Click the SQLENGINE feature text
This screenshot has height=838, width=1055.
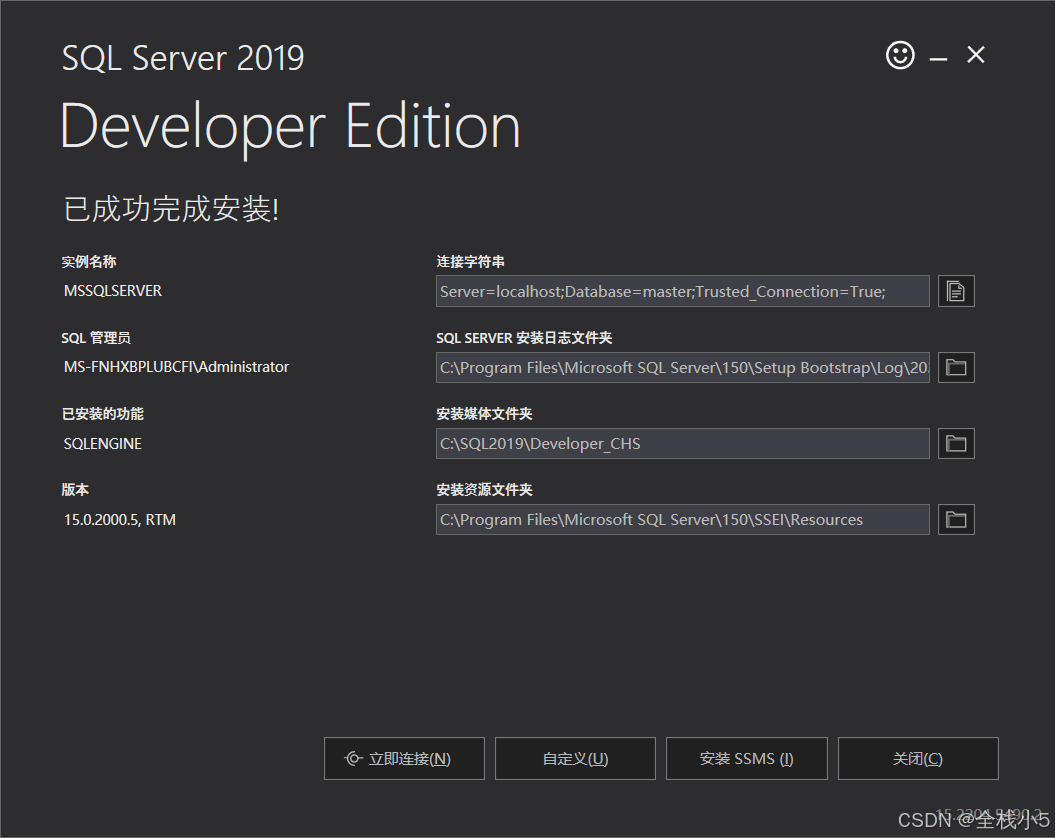(102, 444)
